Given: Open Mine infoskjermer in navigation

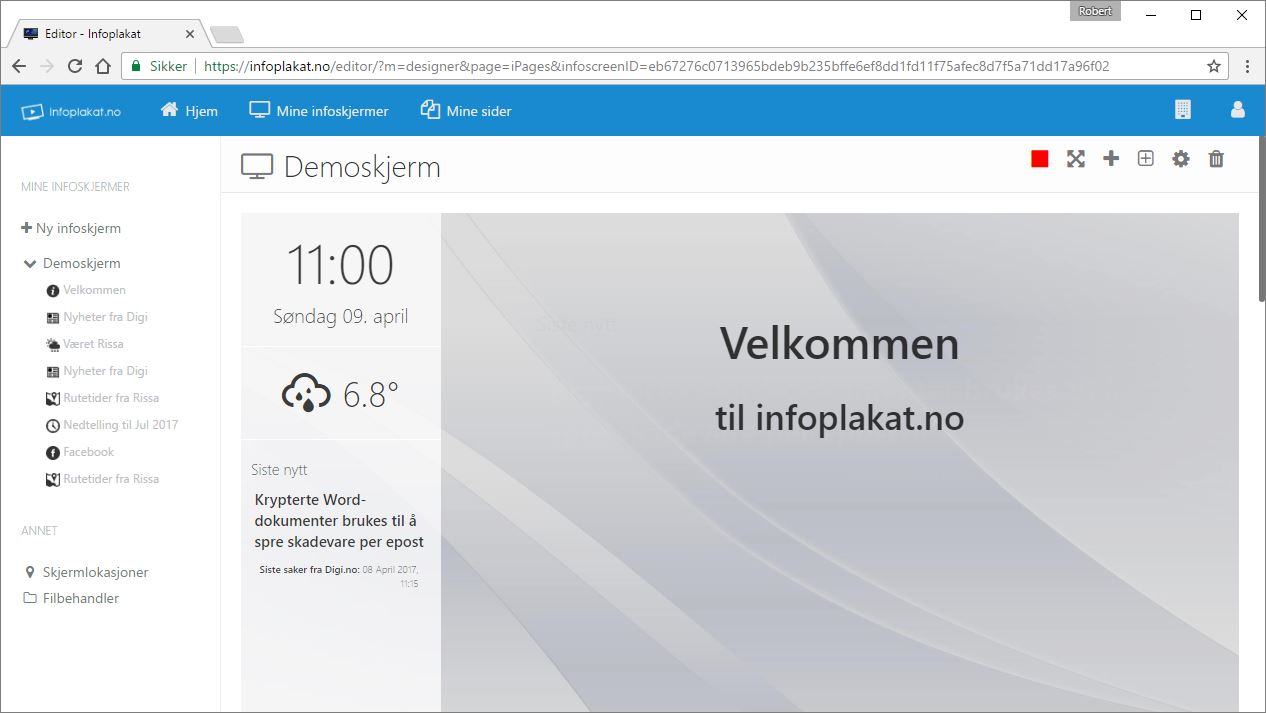Looking at the screenshot, I should point(319,111).
